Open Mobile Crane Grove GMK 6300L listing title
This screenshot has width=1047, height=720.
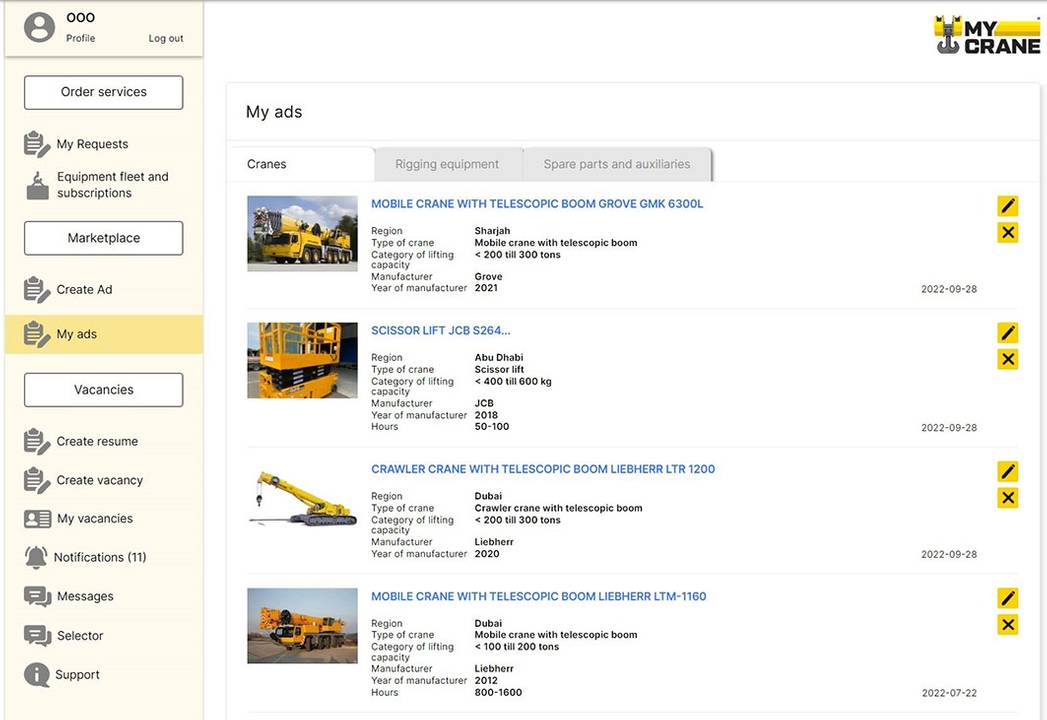point(537,204)
